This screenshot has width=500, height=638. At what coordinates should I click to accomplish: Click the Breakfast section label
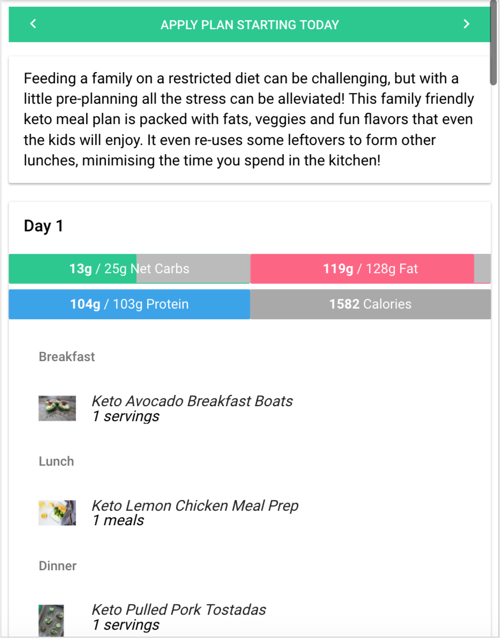(x=67, y=356)
